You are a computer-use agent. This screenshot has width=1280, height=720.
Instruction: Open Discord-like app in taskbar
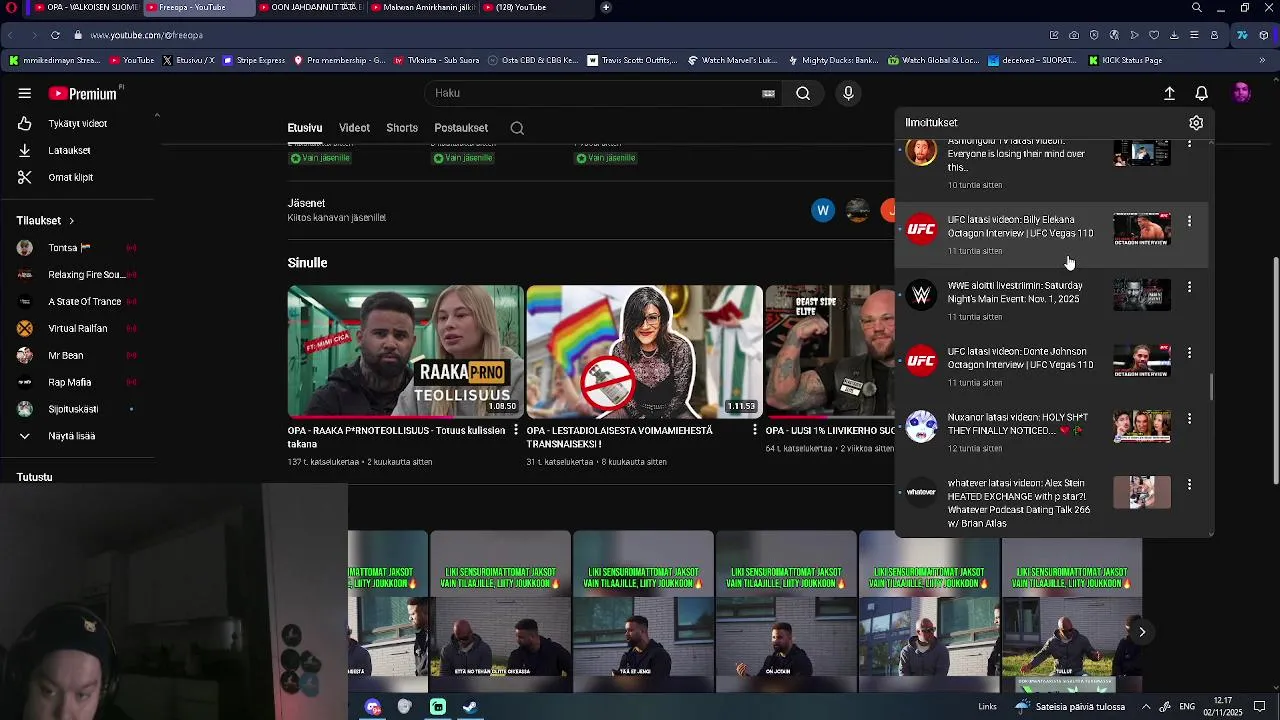click(x=373, y=707)
